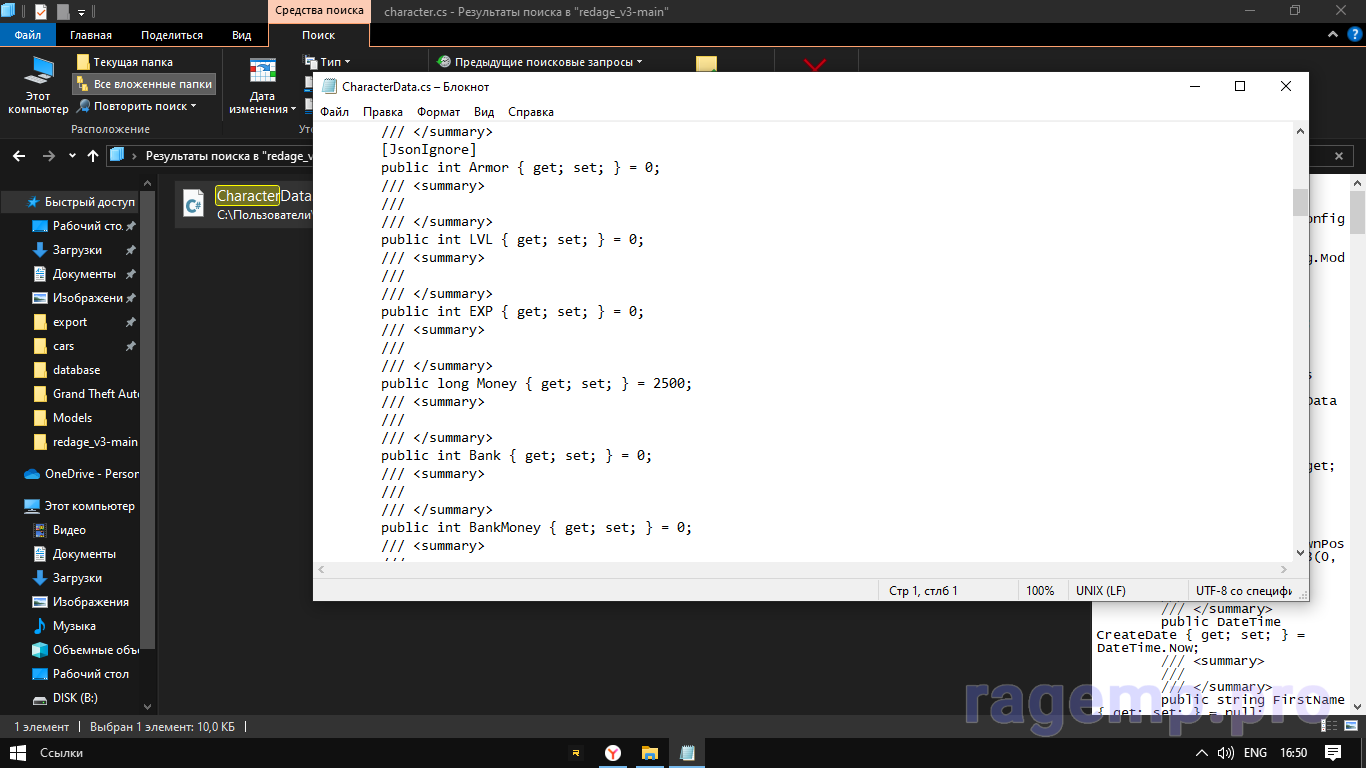Click "Повторить поиск" button
1366x768 pixels.
[x=137, y=106]
